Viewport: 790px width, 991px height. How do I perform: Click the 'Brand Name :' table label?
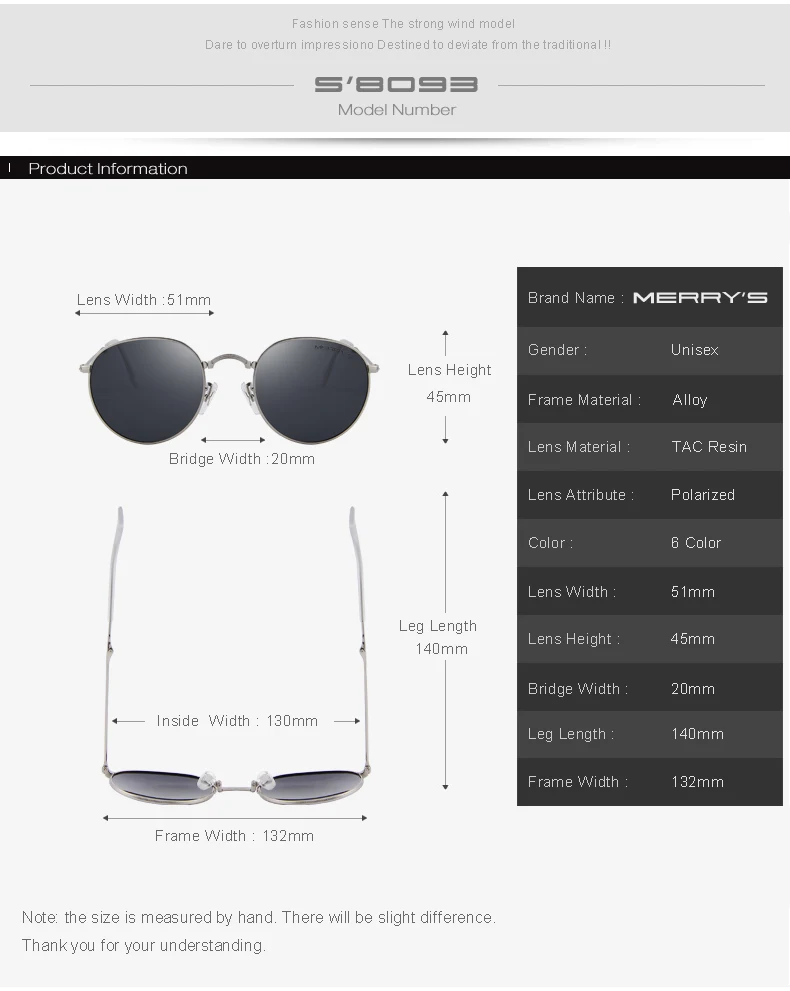pos(576,298)
